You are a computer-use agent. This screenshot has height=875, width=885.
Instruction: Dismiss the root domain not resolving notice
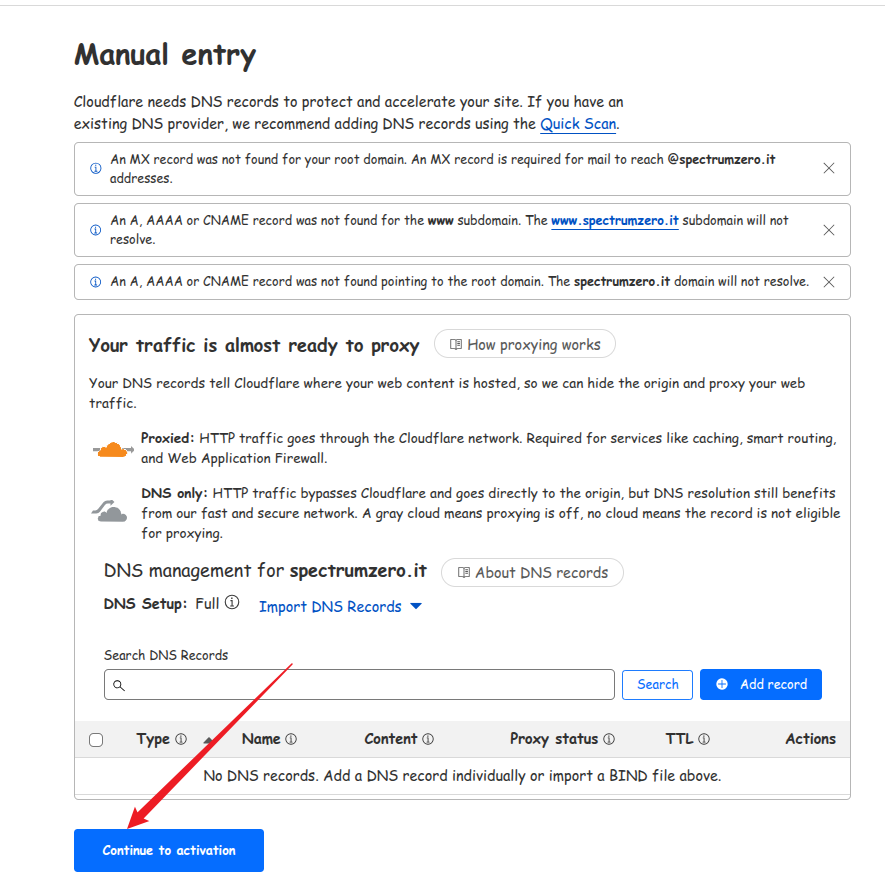(x=828, y=282)
